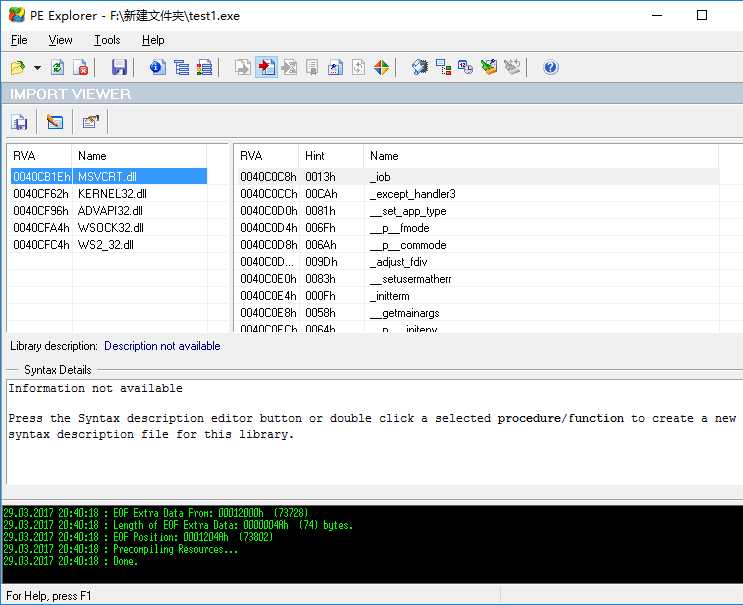Screen dimensions: 743x605
Task: Select the WS2_32.dll library row
Action: 109,245
